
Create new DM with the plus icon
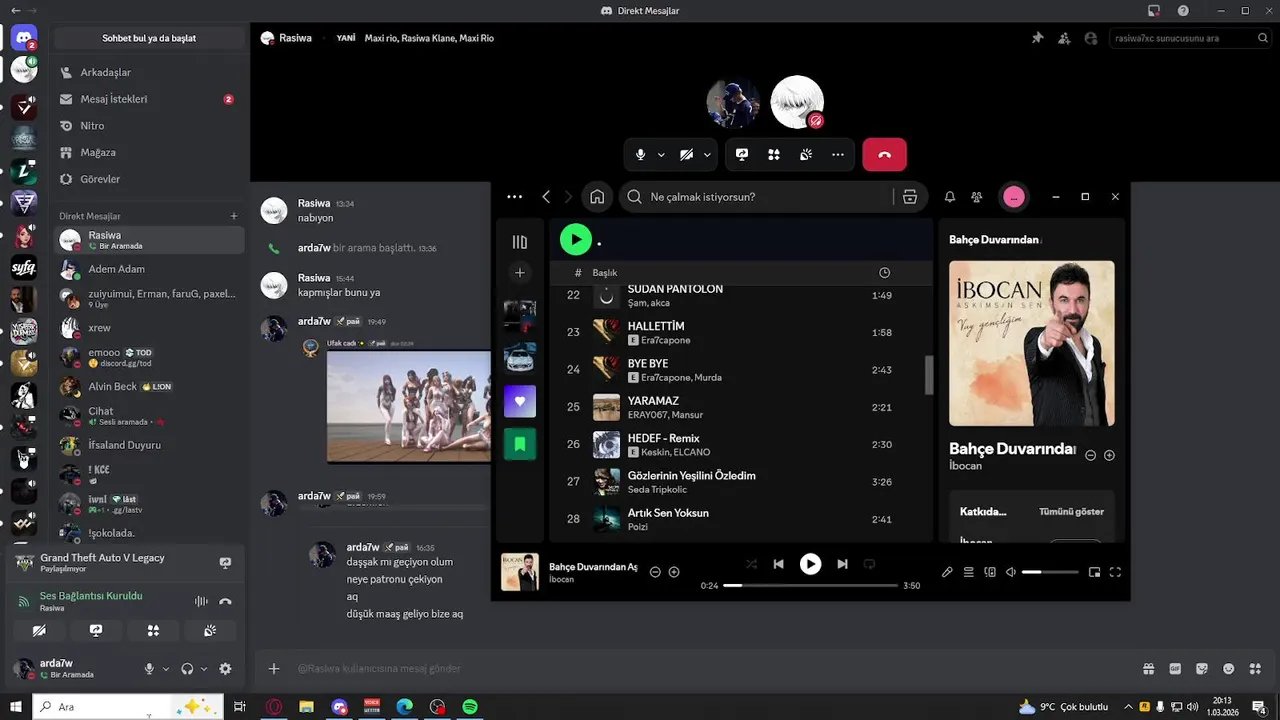tap(234, 216)
